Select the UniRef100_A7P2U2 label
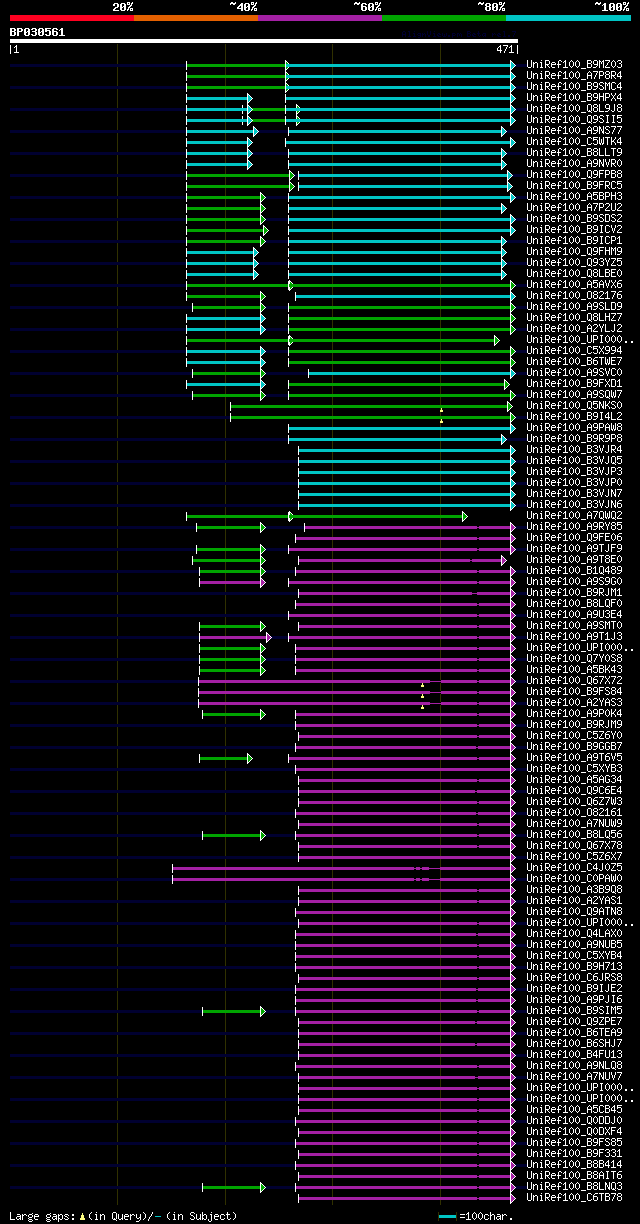Image resolution: width=640 pixels, height=1224 pixels. click(x=574, y=208)
